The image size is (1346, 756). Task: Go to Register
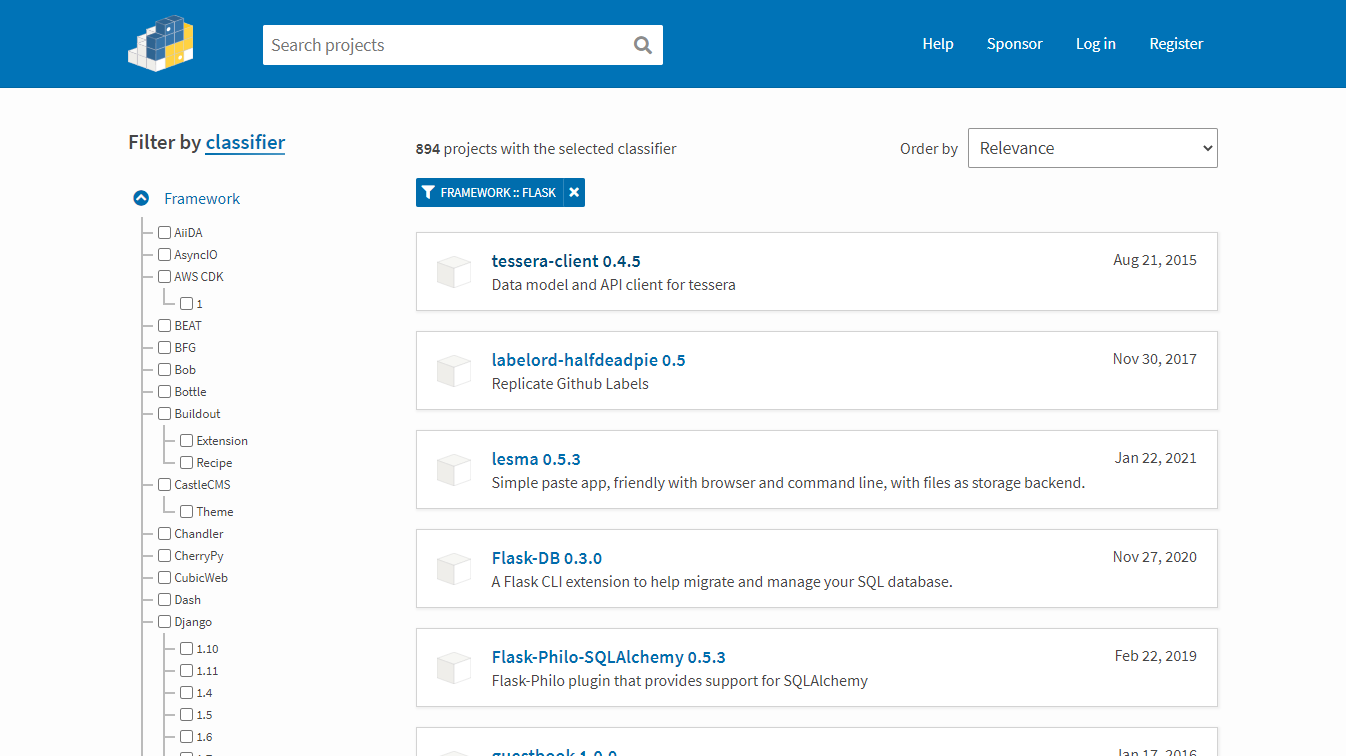(1176, 43)
